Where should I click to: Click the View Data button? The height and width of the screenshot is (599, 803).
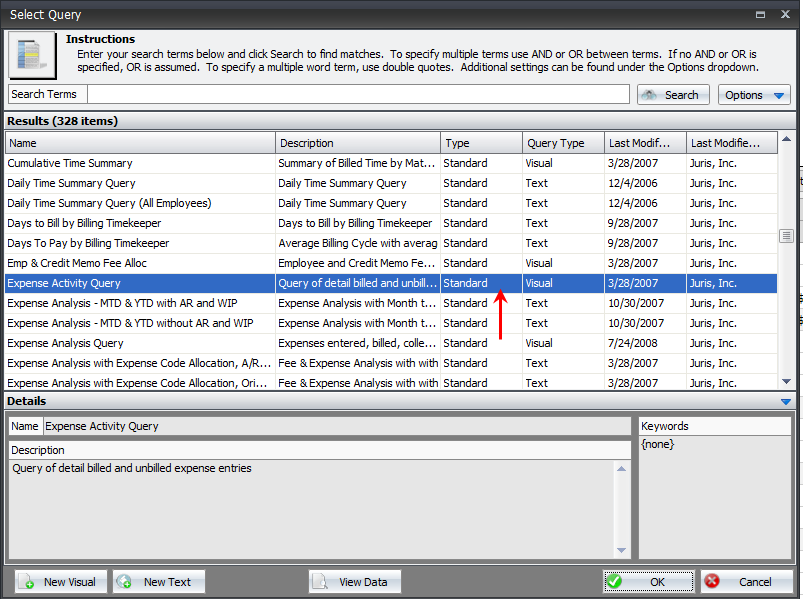354,582
